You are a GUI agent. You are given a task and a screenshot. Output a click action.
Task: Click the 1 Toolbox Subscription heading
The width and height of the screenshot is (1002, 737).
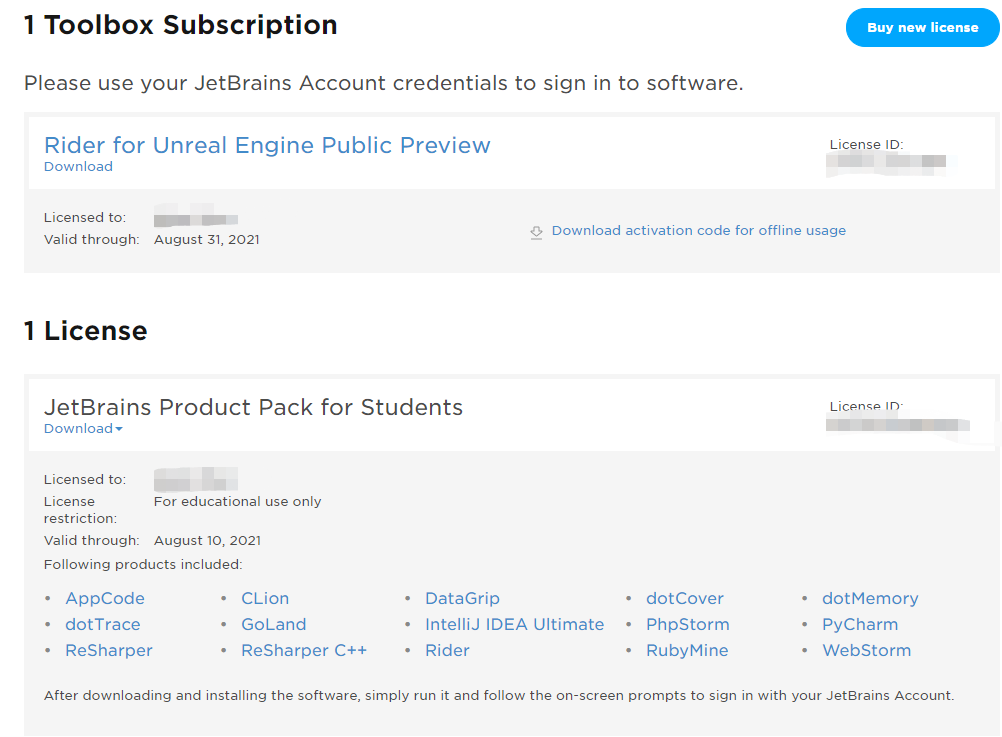[180, 26]
